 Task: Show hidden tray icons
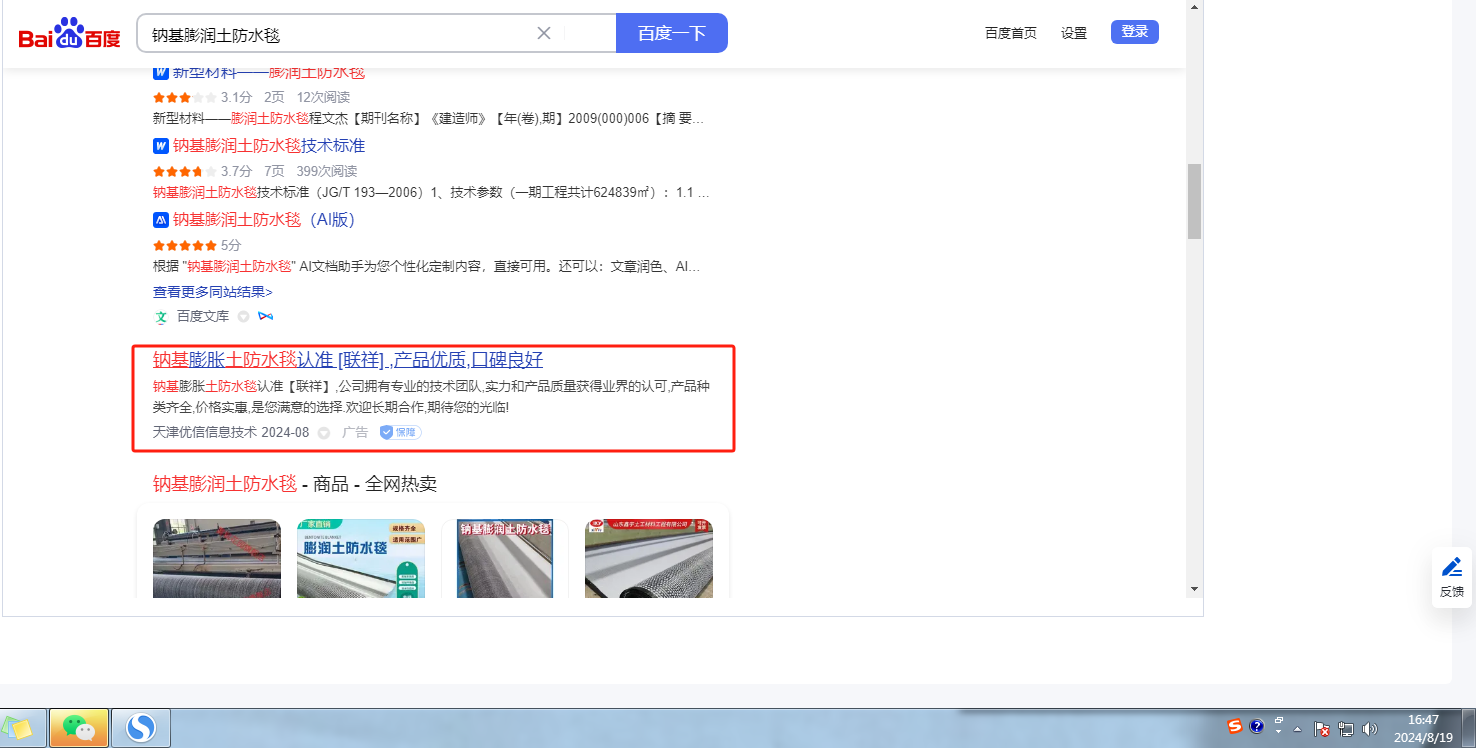tap(1298, 729)
